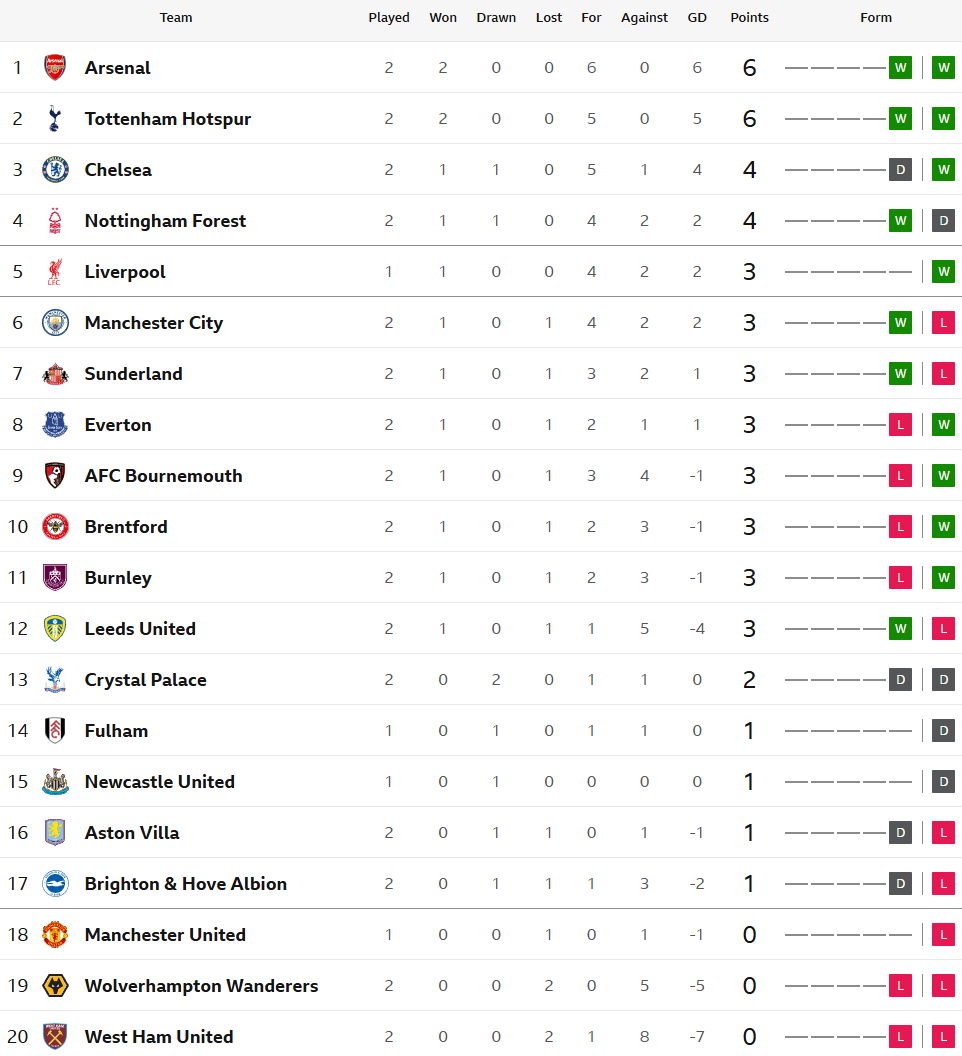The width and height of the screenshot is (962, 1056).
Task: Click the Manchester United crest
Action: (x=55, y=935)
